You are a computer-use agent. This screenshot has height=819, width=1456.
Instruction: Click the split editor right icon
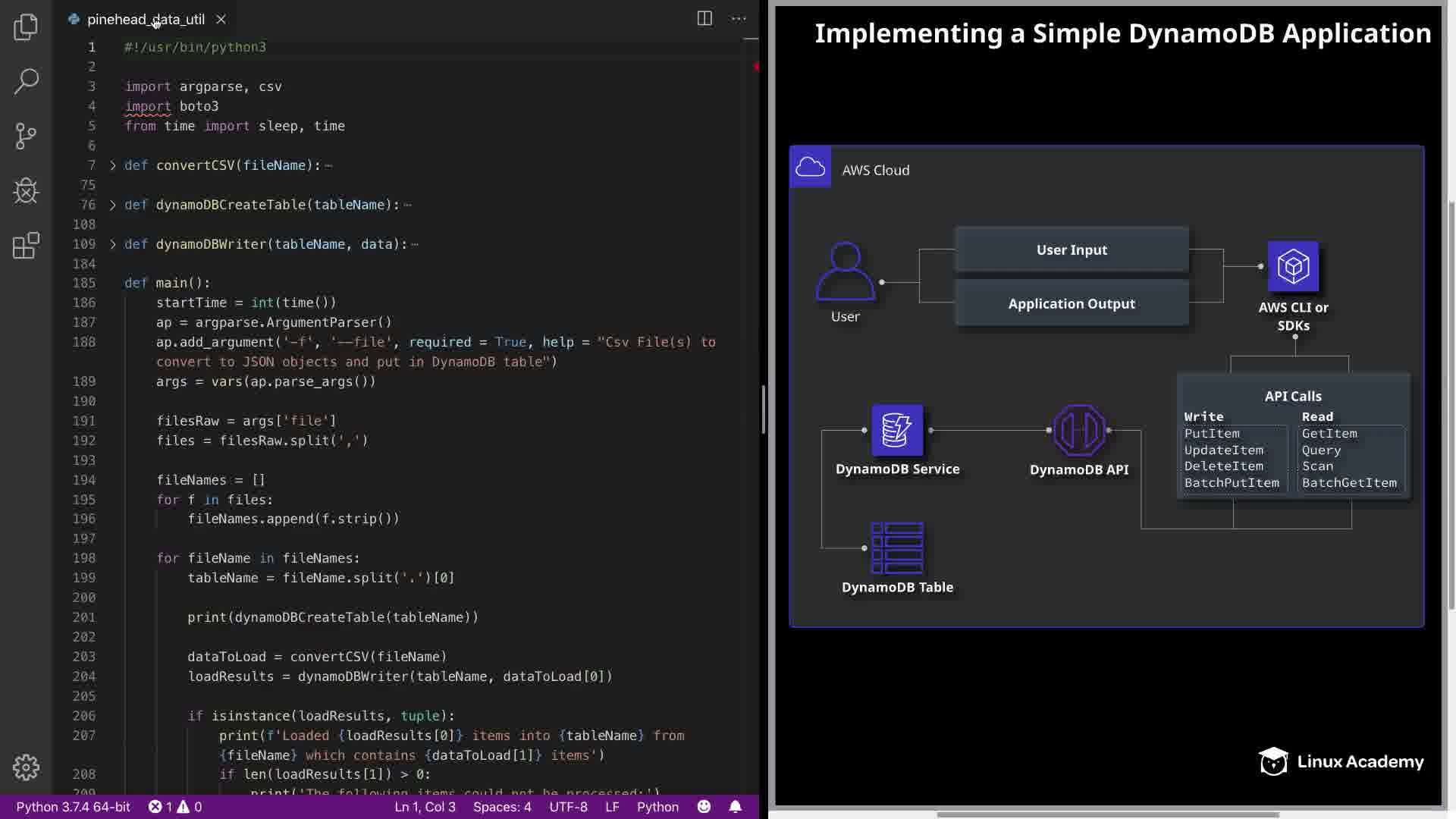click(704, 19)
